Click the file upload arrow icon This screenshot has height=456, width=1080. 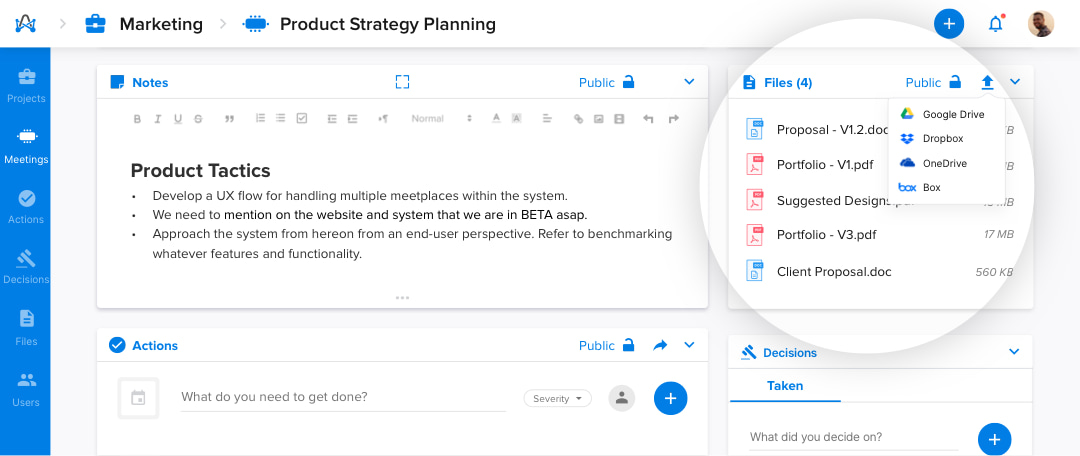pyautogui.click(x=988, y=83)
